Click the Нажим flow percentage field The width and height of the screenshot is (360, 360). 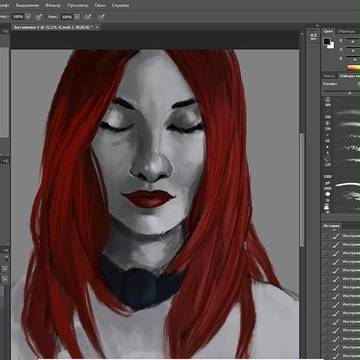tap(67, 17)
